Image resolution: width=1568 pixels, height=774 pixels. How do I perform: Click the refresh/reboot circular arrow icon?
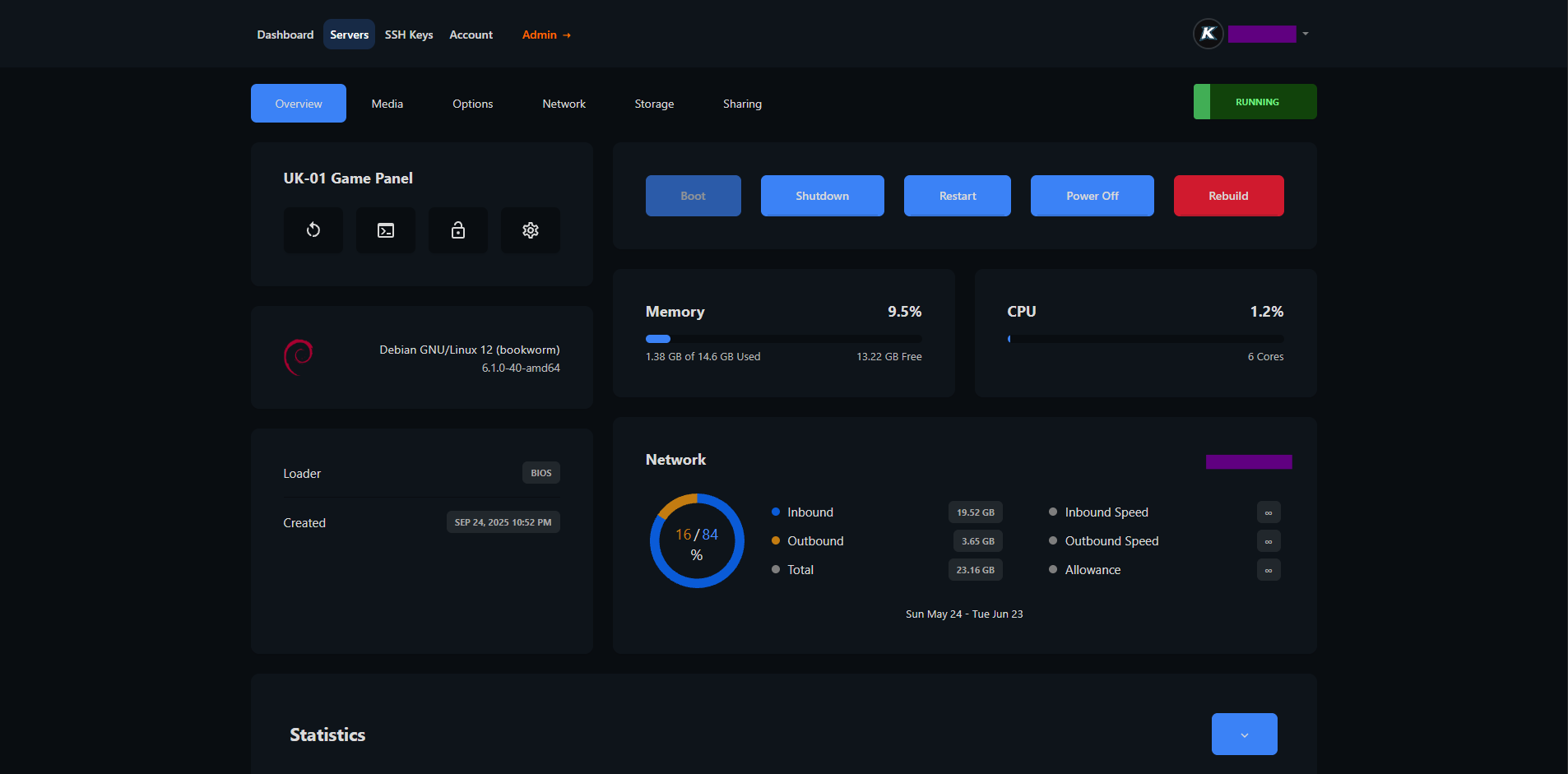click(x=313, y=230)
